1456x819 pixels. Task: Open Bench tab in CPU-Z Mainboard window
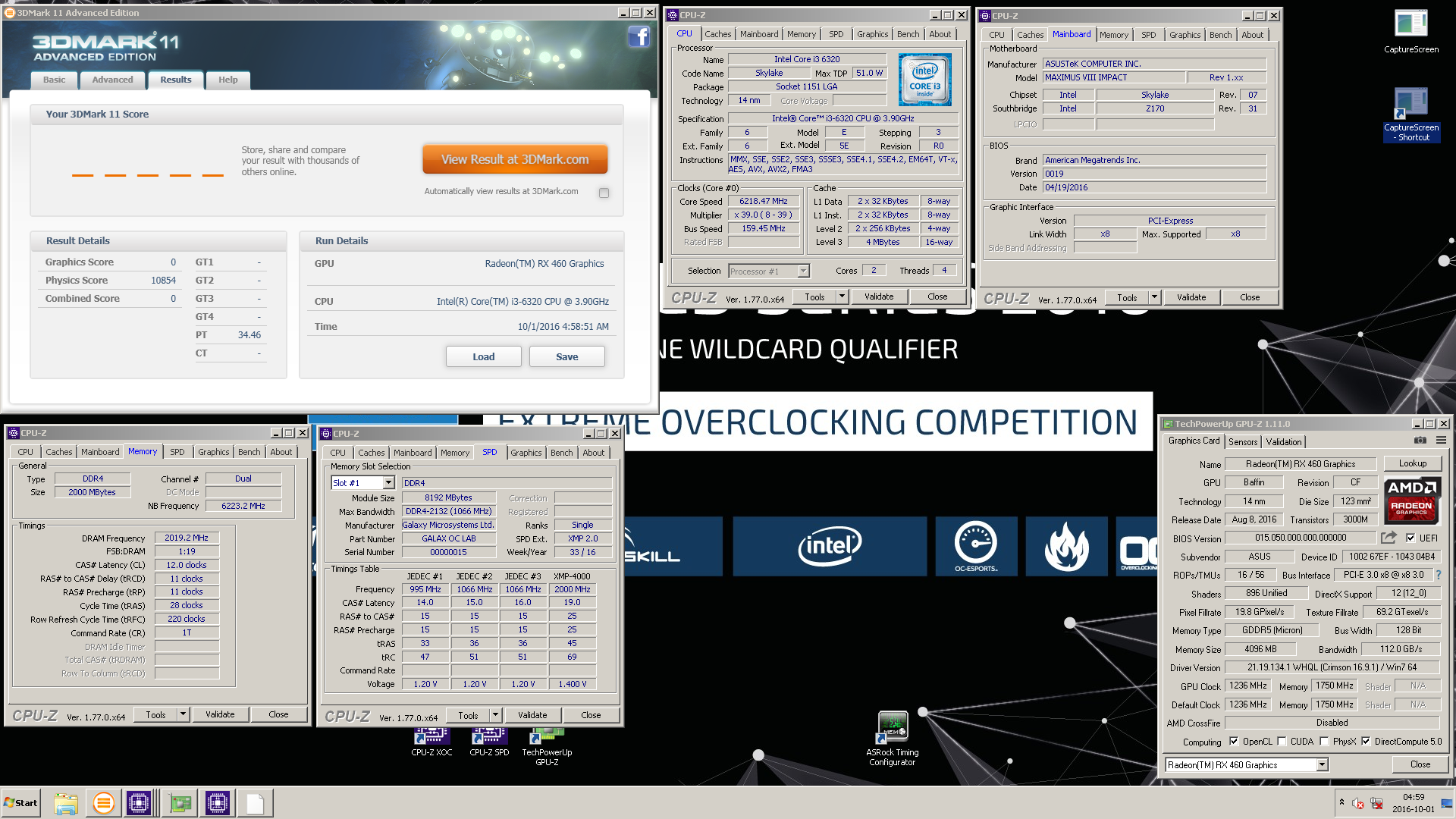(x=1220, y=35)
